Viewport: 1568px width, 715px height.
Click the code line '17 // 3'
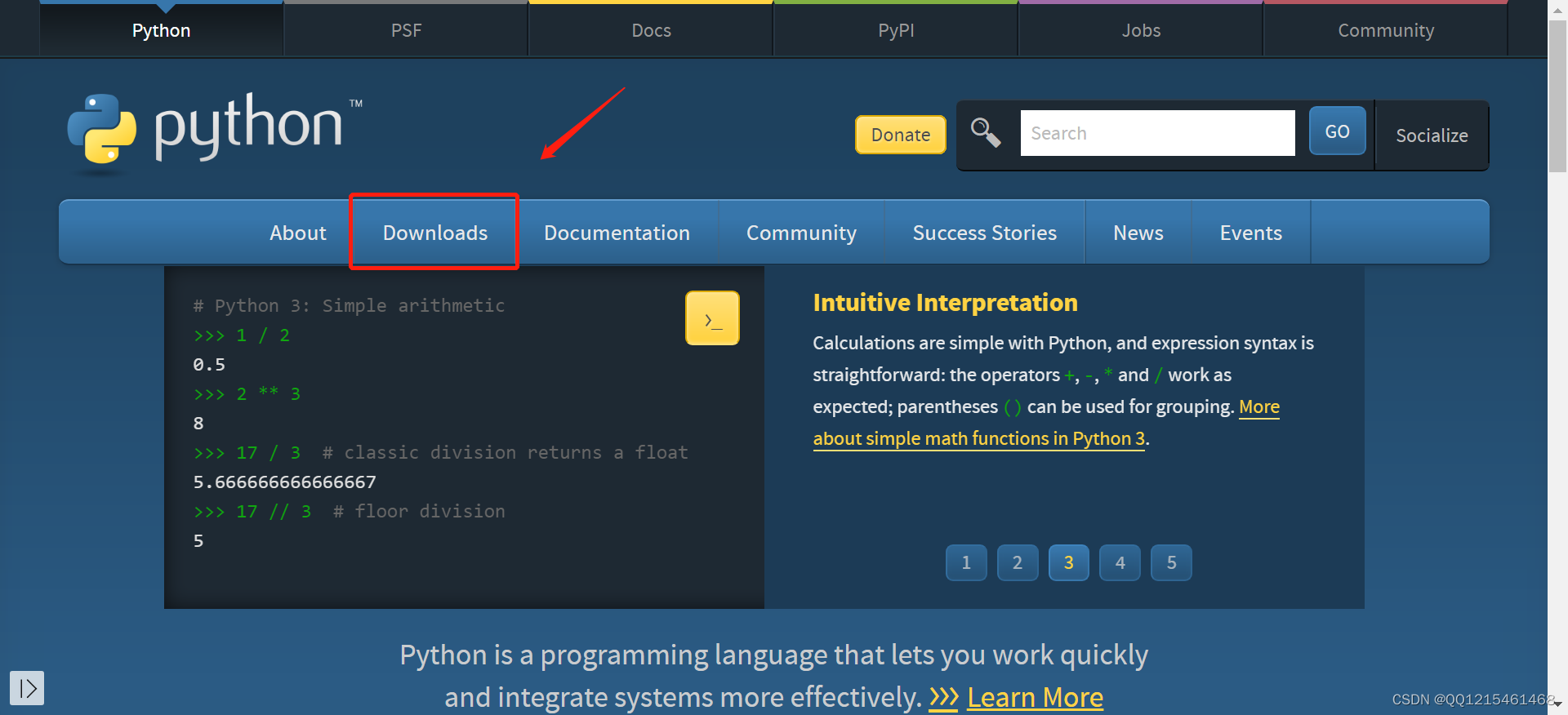tap(274, 512)
